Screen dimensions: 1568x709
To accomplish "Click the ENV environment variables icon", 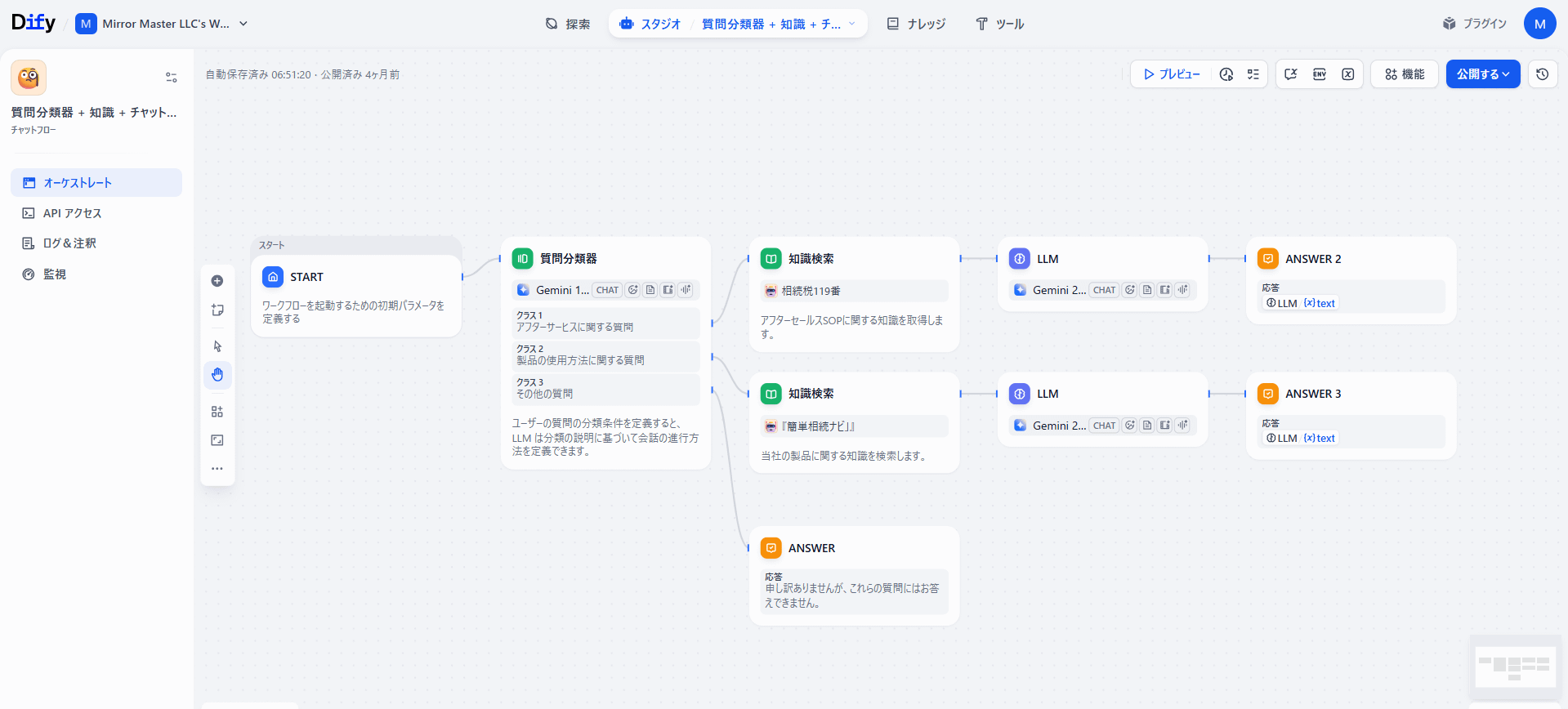I will (1319, 74).
